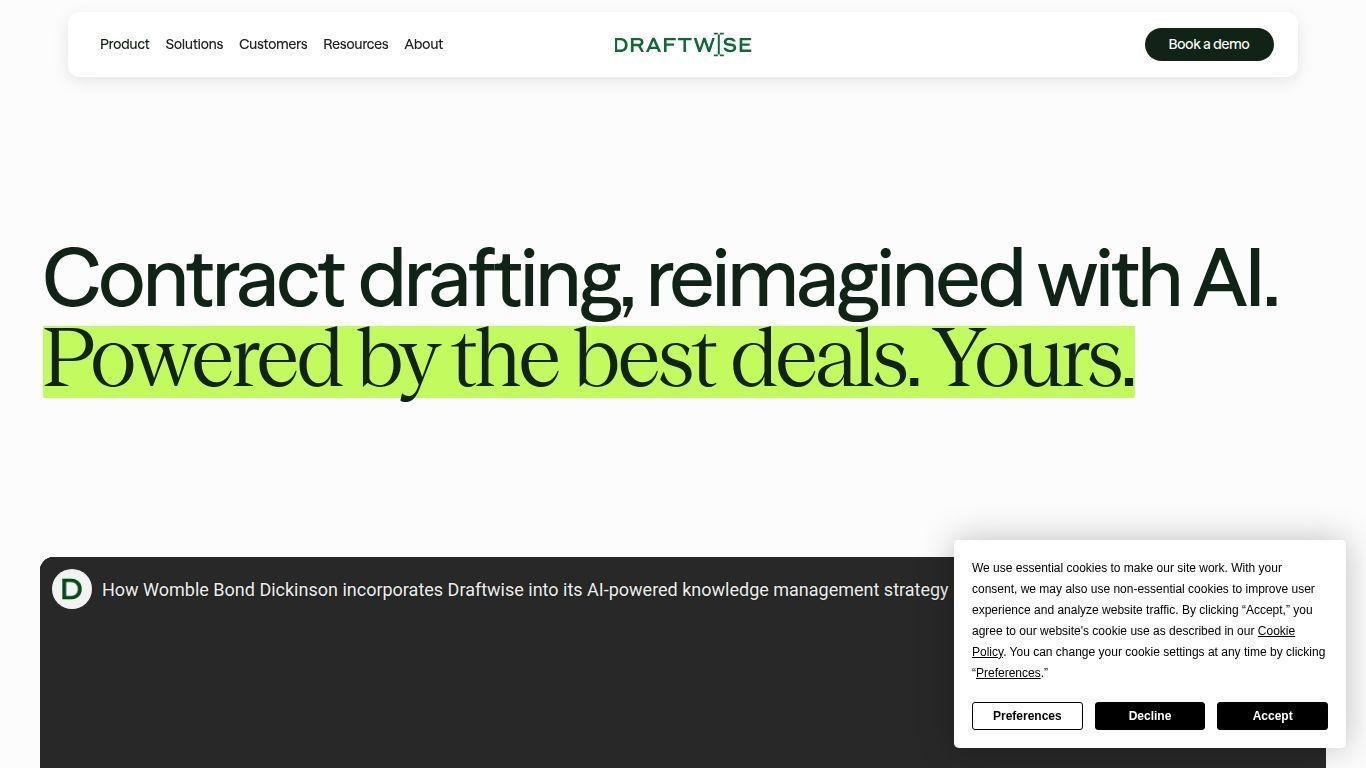The height and width of the screenshot is (768, 1366).
Task: Click the underlined Preferences text link
Action: click(1008, 673)
